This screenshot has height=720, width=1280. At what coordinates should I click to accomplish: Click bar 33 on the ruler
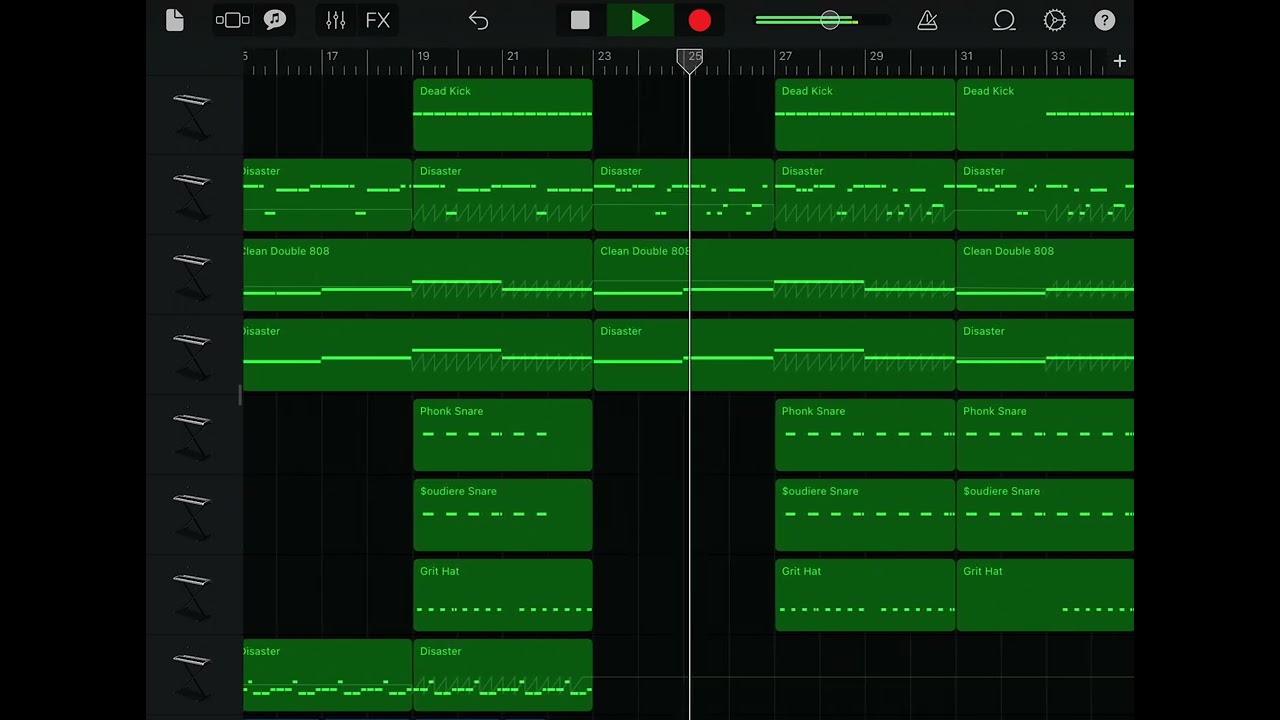1057,57
